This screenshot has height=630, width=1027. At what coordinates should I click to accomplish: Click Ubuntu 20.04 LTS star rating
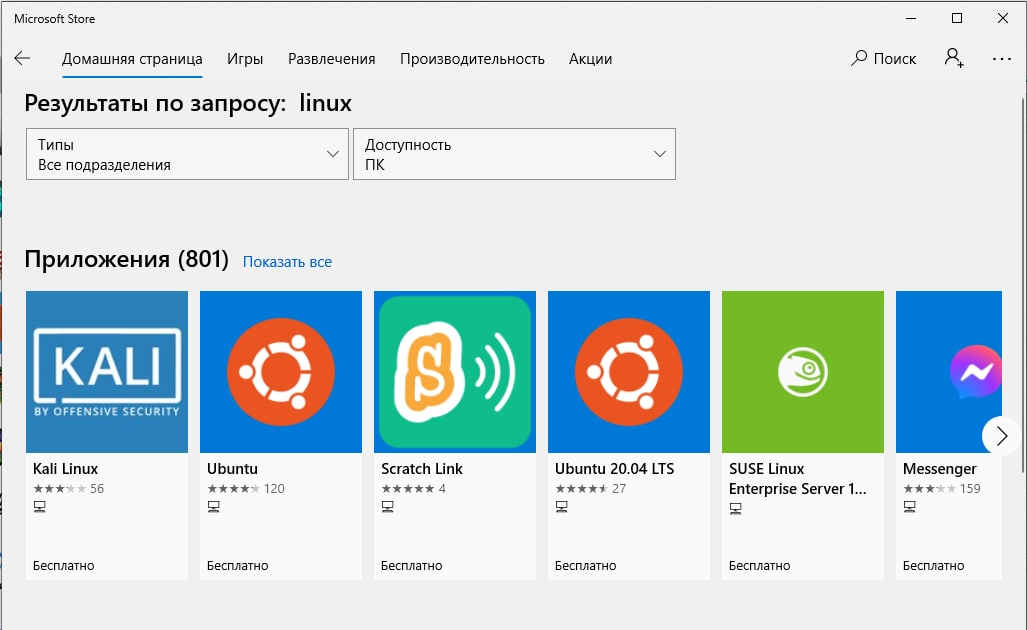582,489
